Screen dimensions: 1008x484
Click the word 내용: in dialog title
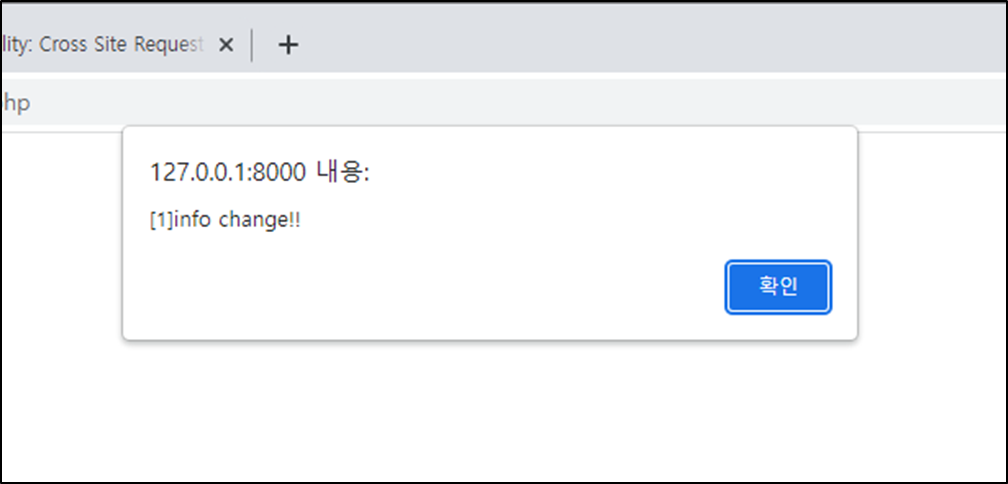click(343, 172)
